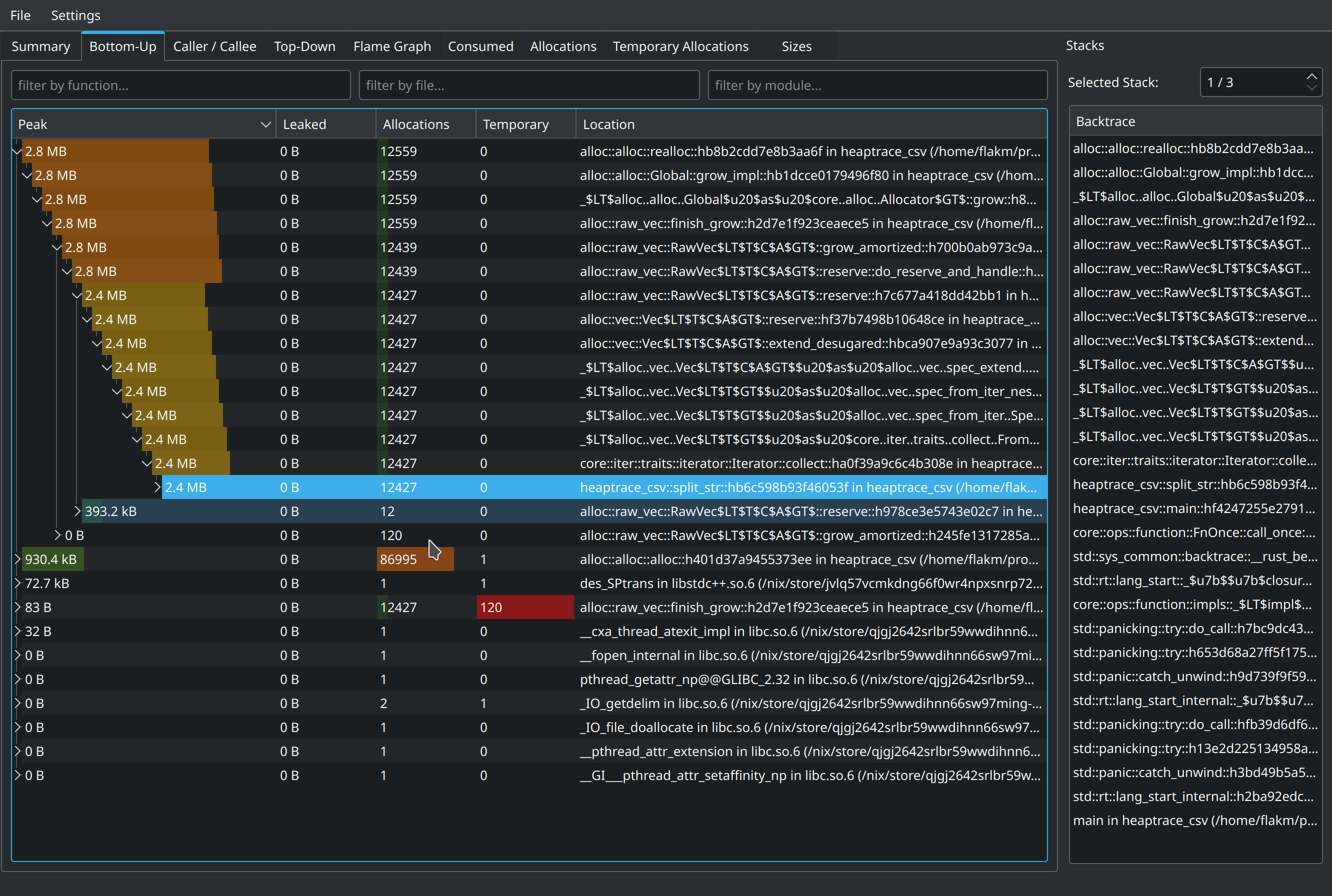Decrease the Selected Stack number with down arrow
Viewport: 1332px width, 896px height.
[x=1311, y=88]
